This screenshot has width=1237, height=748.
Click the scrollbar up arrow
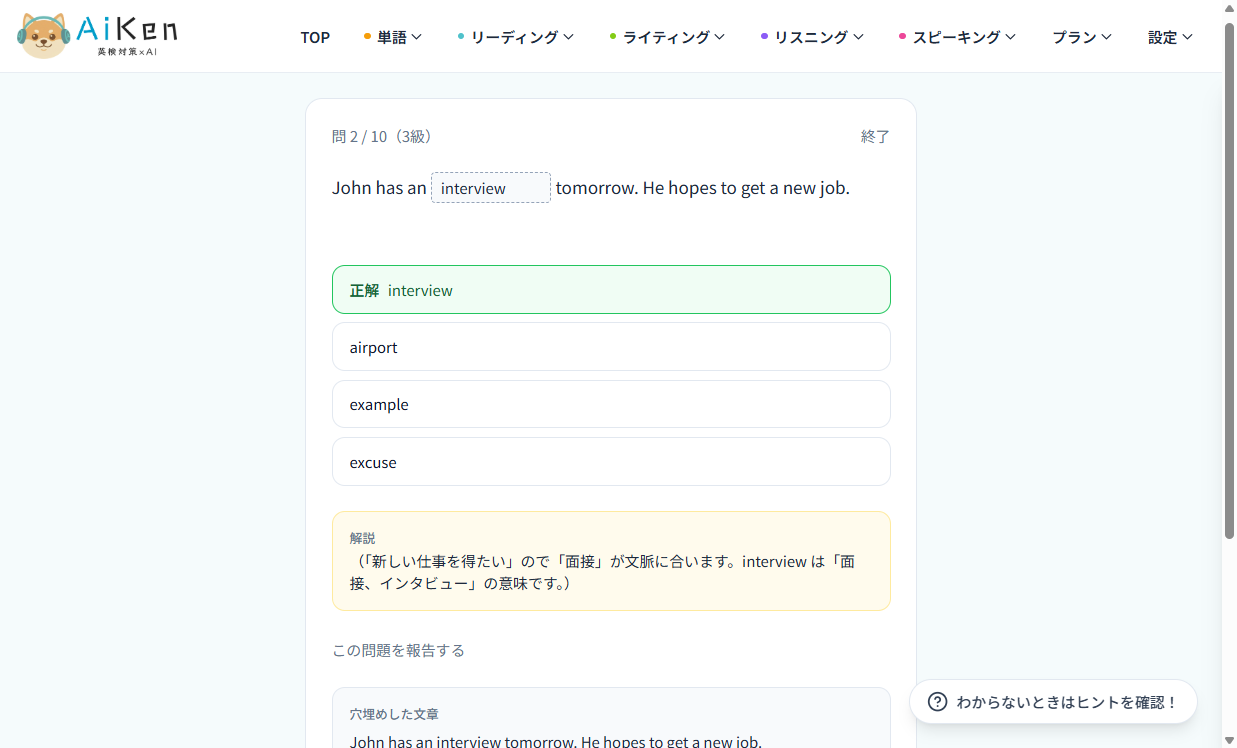coord(1229,8)
